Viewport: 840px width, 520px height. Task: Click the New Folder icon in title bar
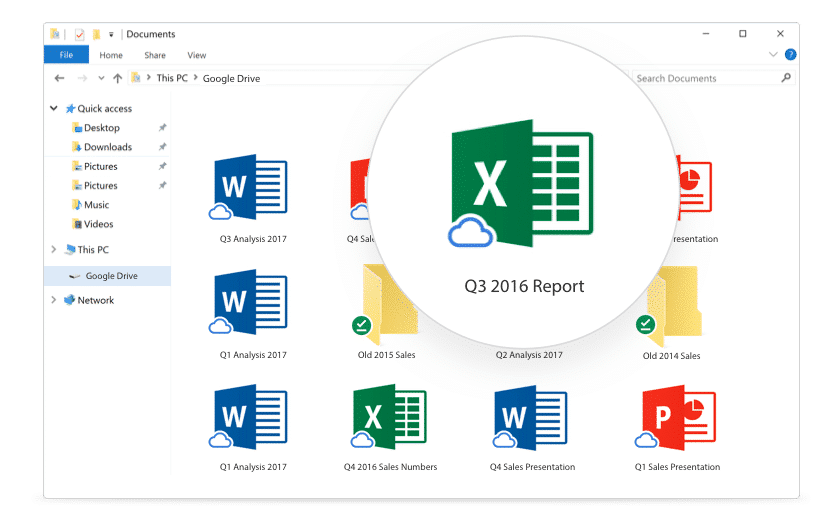coord(96,34)
